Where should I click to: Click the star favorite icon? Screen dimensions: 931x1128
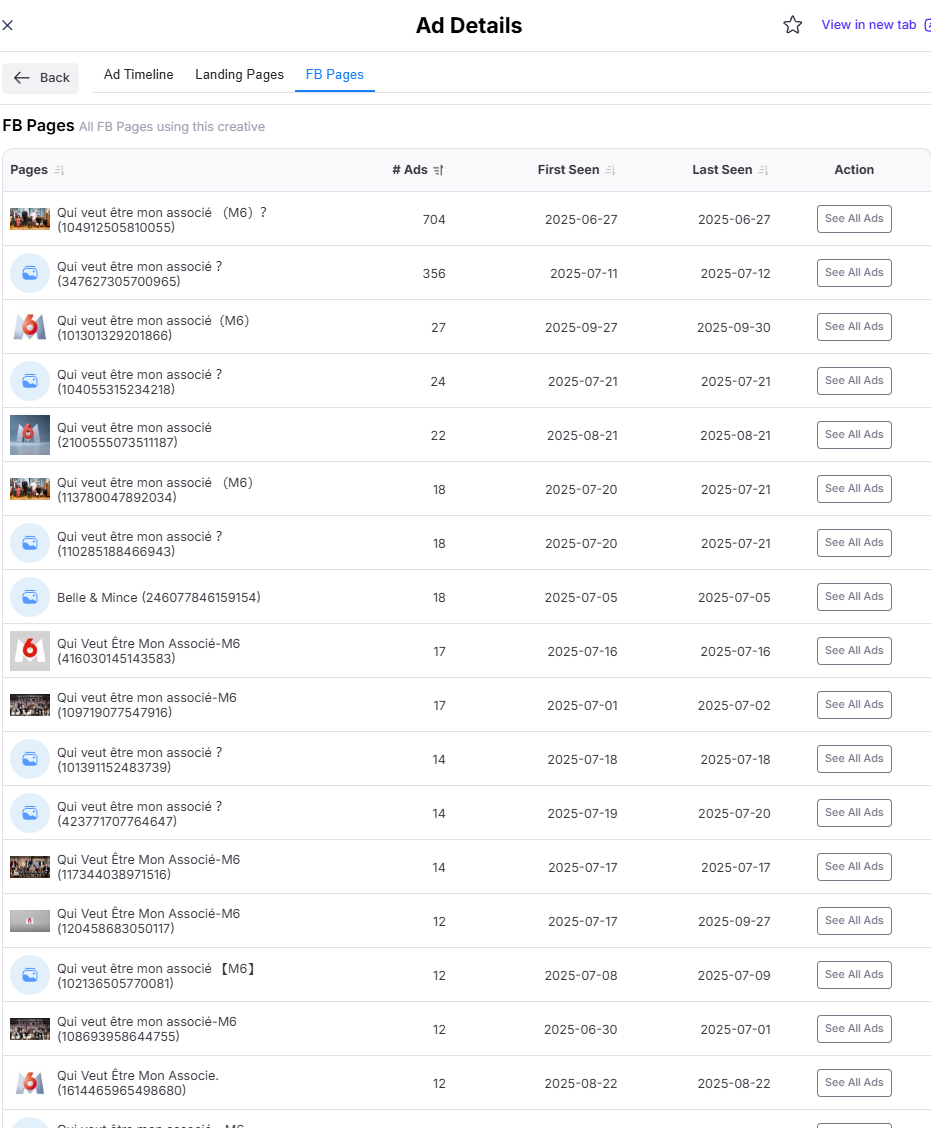(x=792, y=25)
